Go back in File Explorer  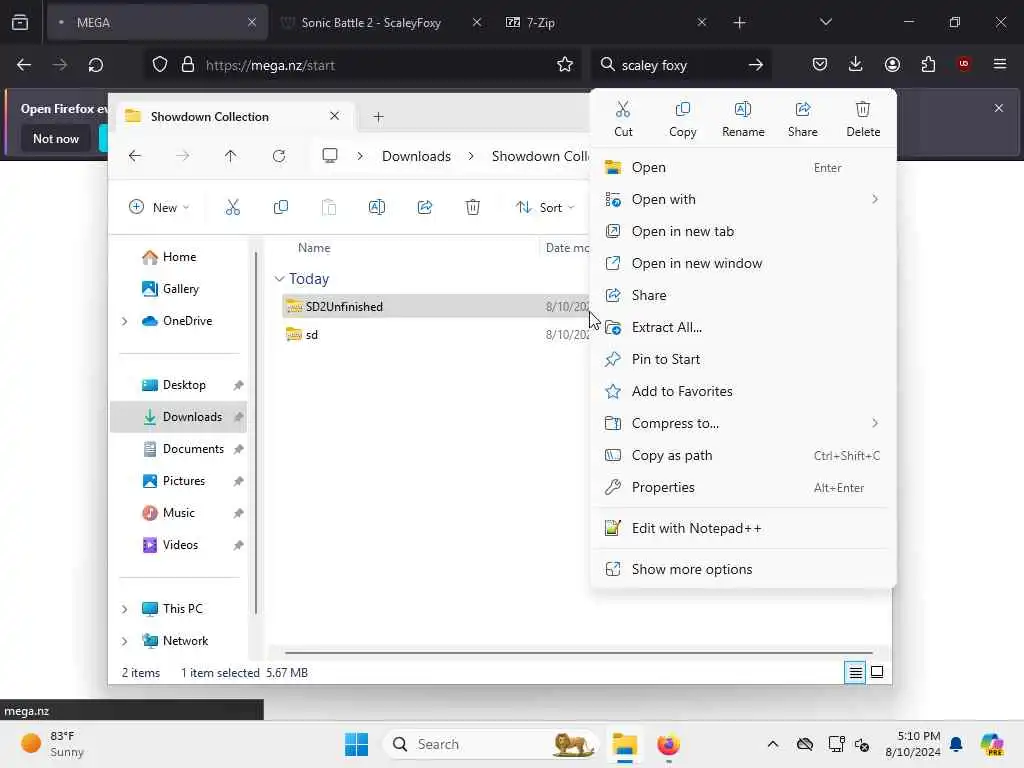click(x=135, y=156)
